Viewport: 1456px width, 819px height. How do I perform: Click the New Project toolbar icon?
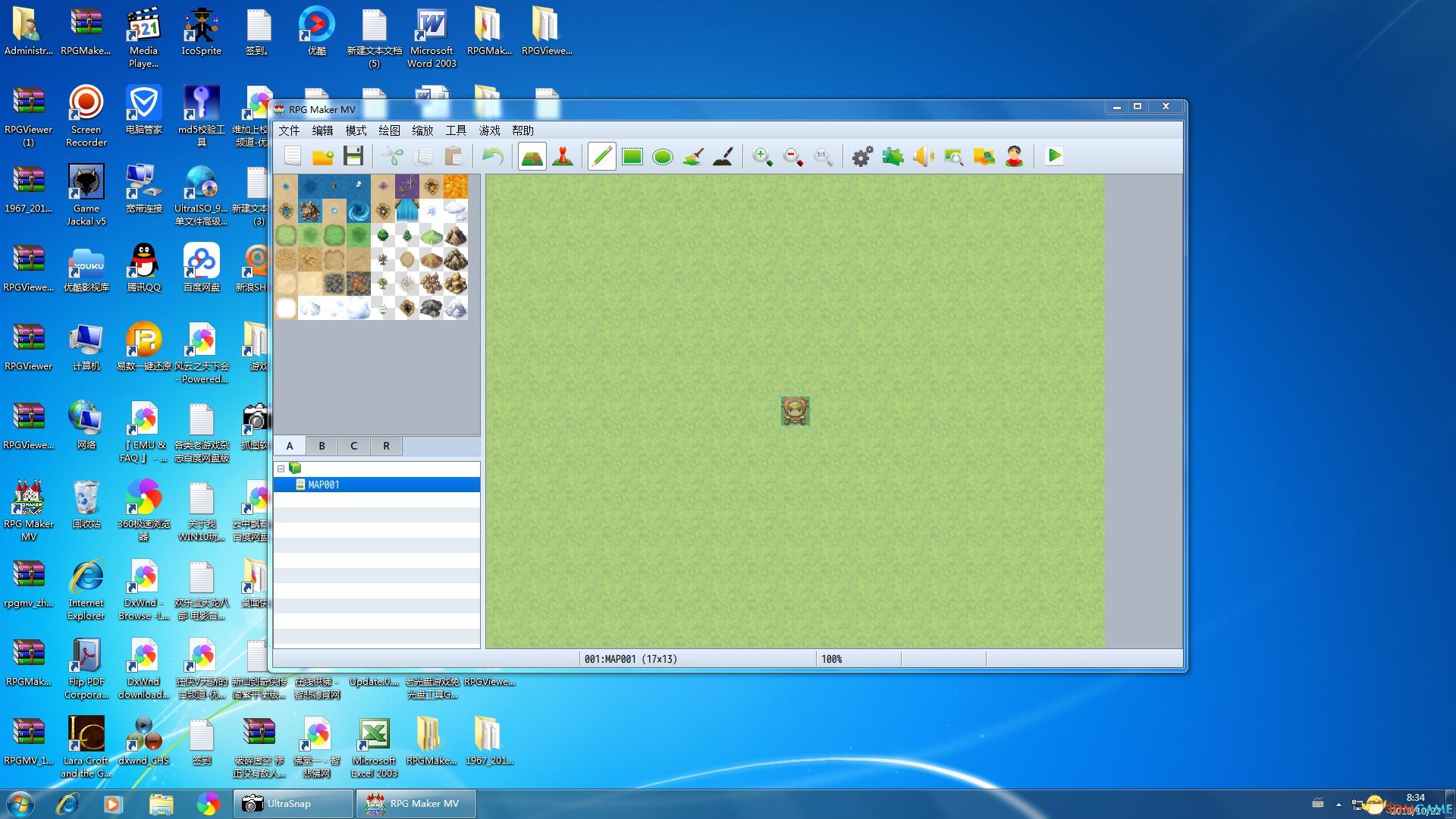click(x=293, y=156)
